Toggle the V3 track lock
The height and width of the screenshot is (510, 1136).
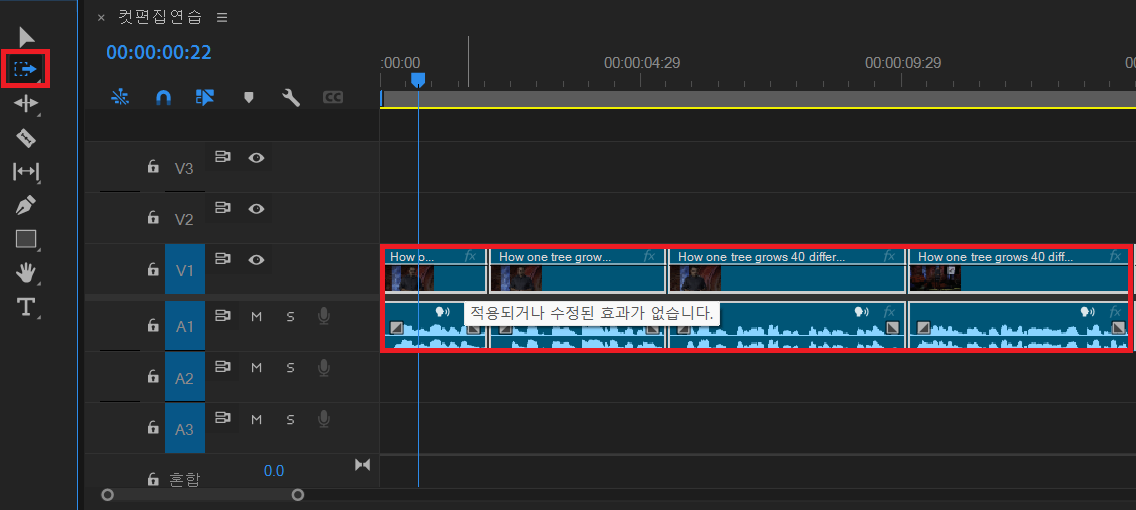[153, 167]
